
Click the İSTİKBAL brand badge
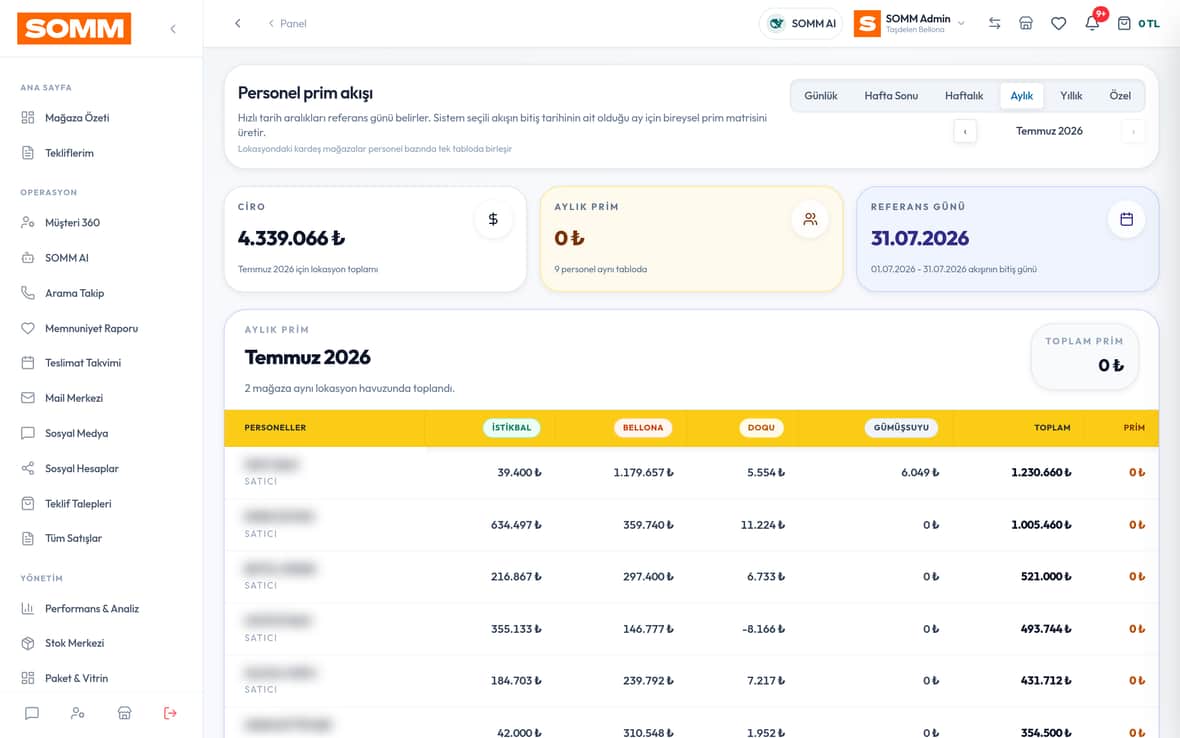(x=511, y=427)
